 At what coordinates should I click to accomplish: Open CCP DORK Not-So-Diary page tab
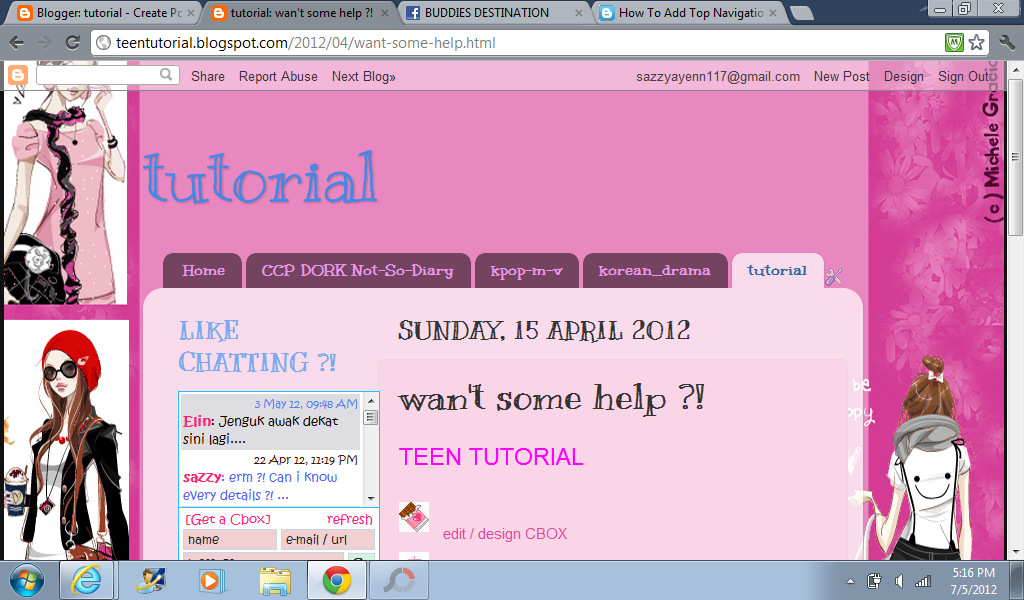tap(358, 270)
